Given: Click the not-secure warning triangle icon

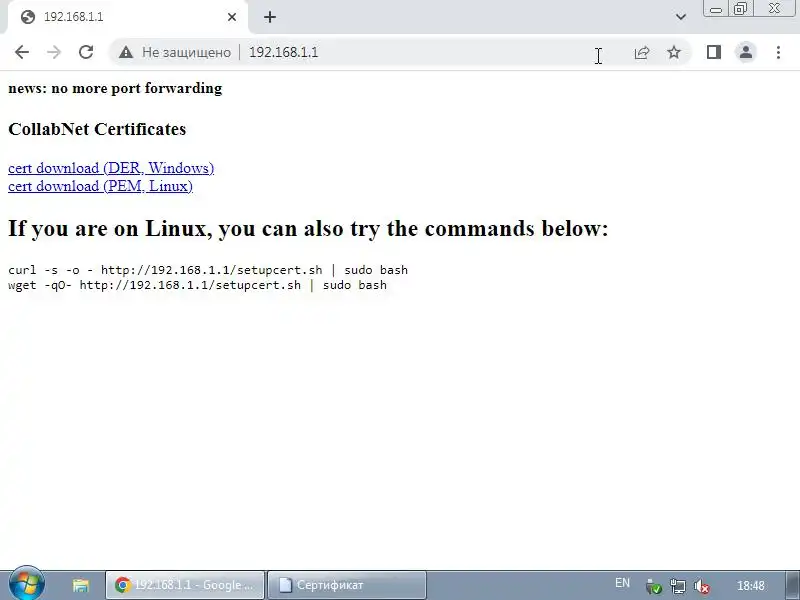Looking at the screenshot, I should pos(126,52).
